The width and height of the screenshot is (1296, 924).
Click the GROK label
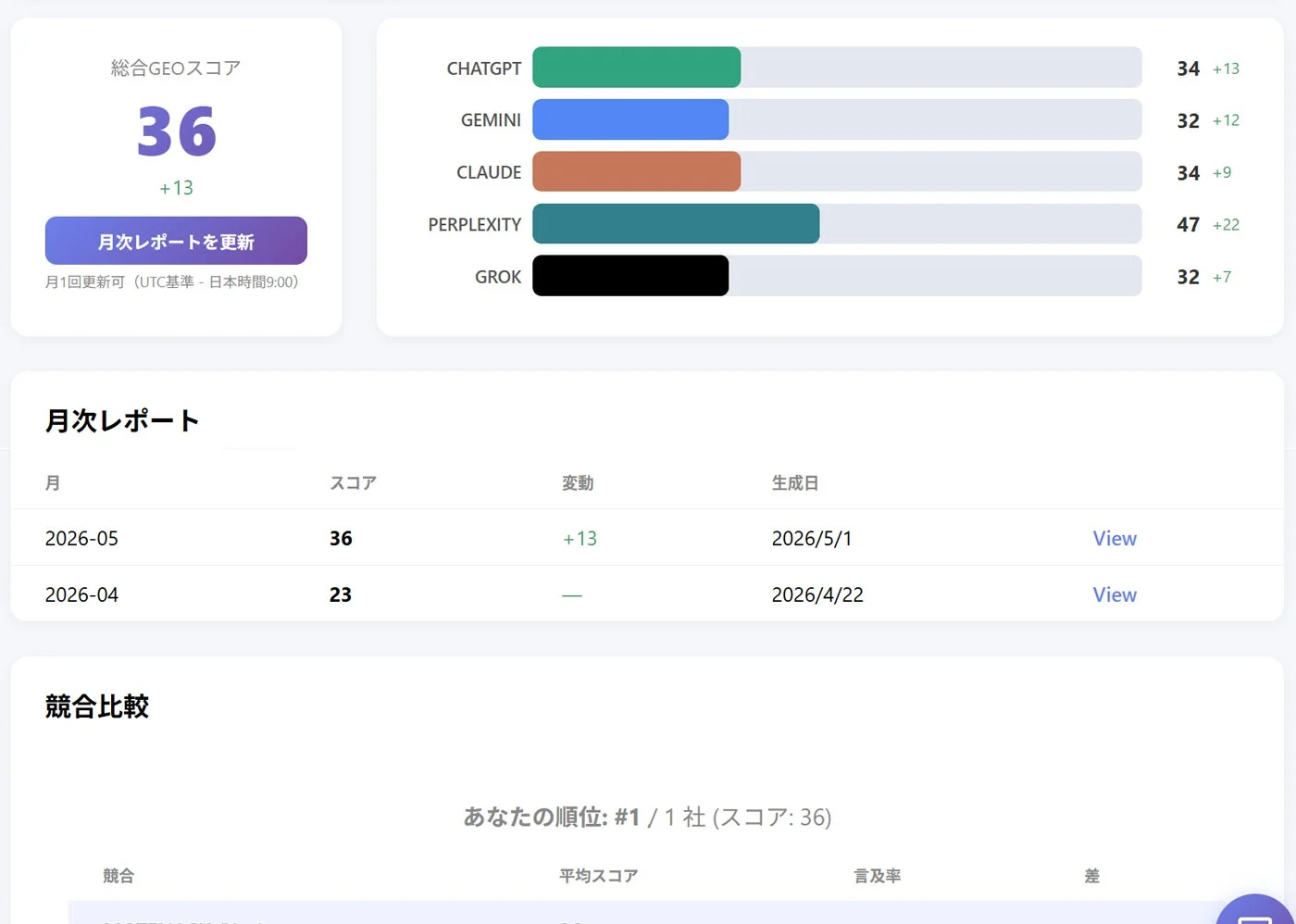pyautogui.click(x=498, y=277)
